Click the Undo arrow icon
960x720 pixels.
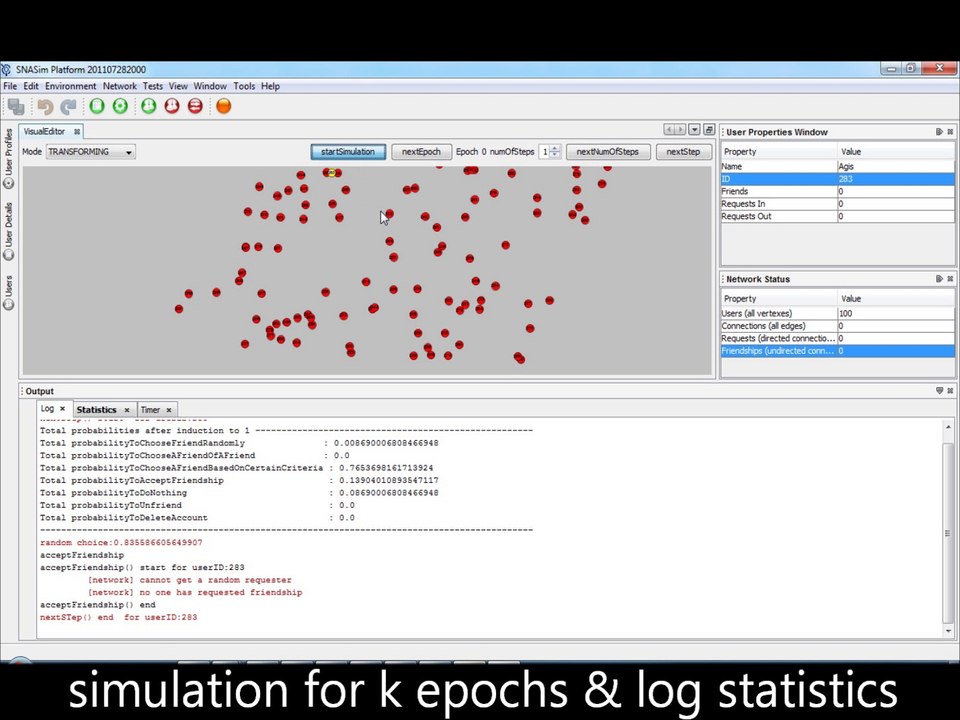coord(45,107)
